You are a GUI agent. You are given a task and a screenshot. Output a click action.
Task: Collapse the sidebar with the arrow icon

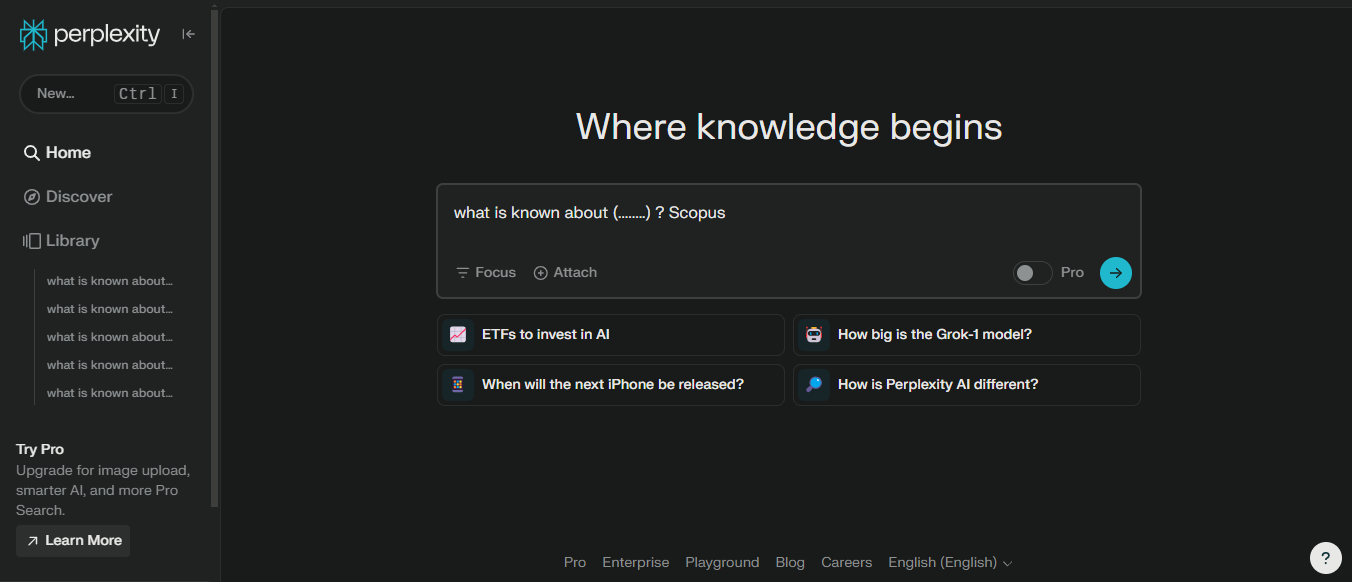188,34
